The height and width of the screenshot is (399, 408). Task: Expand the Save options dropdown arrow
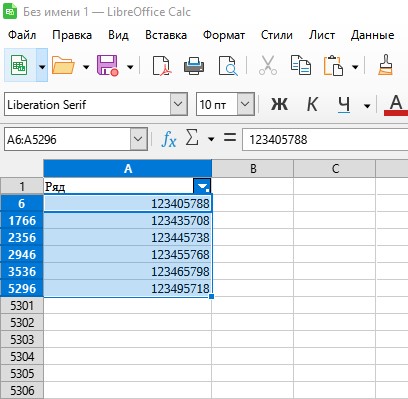(130, 67)
